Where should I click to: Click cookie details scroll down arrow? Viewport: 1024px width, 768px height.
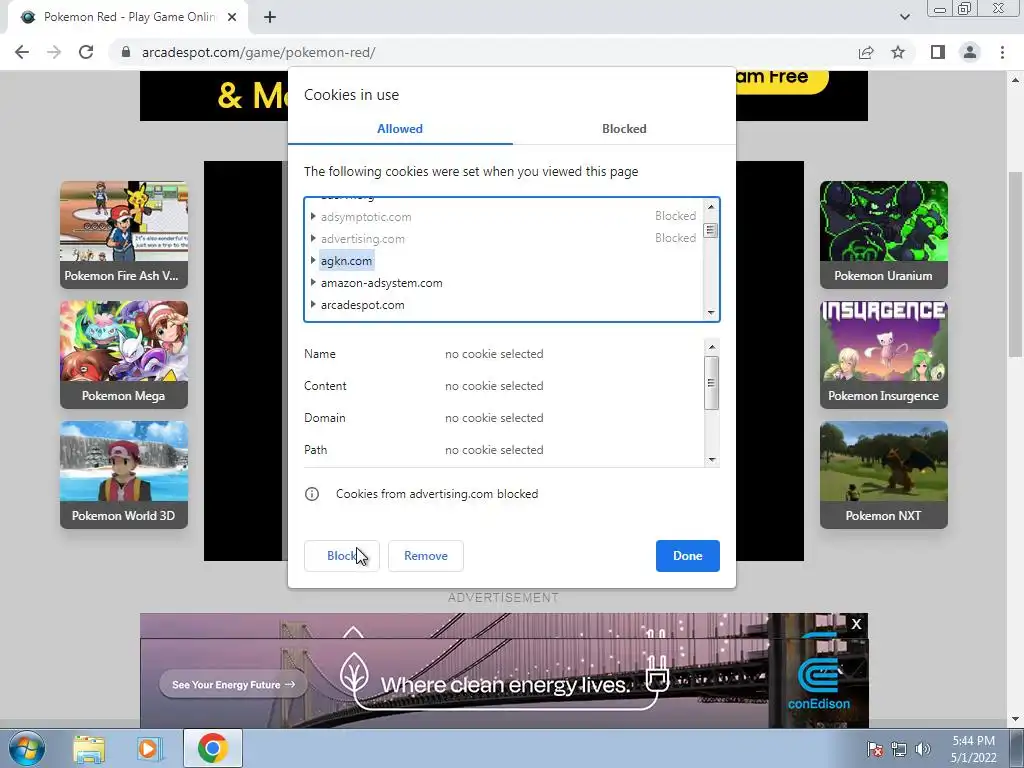coord(711,459)
